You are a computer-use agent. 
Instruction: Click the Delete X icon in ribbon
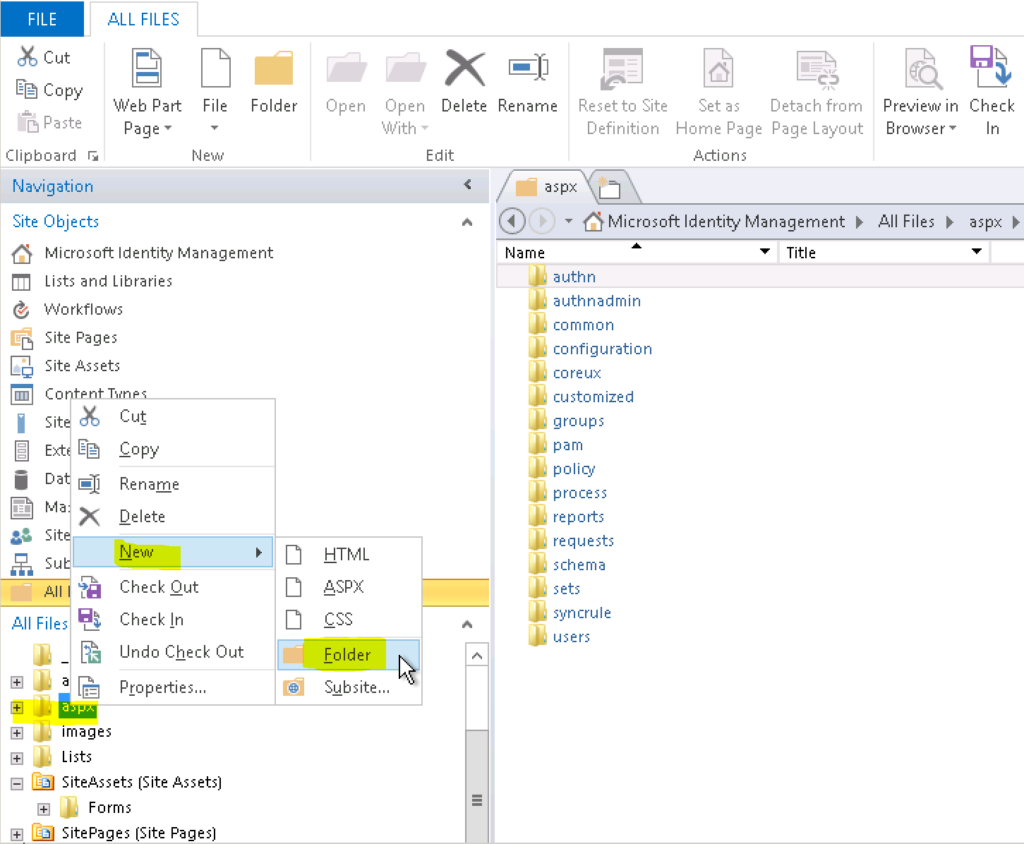464,69
